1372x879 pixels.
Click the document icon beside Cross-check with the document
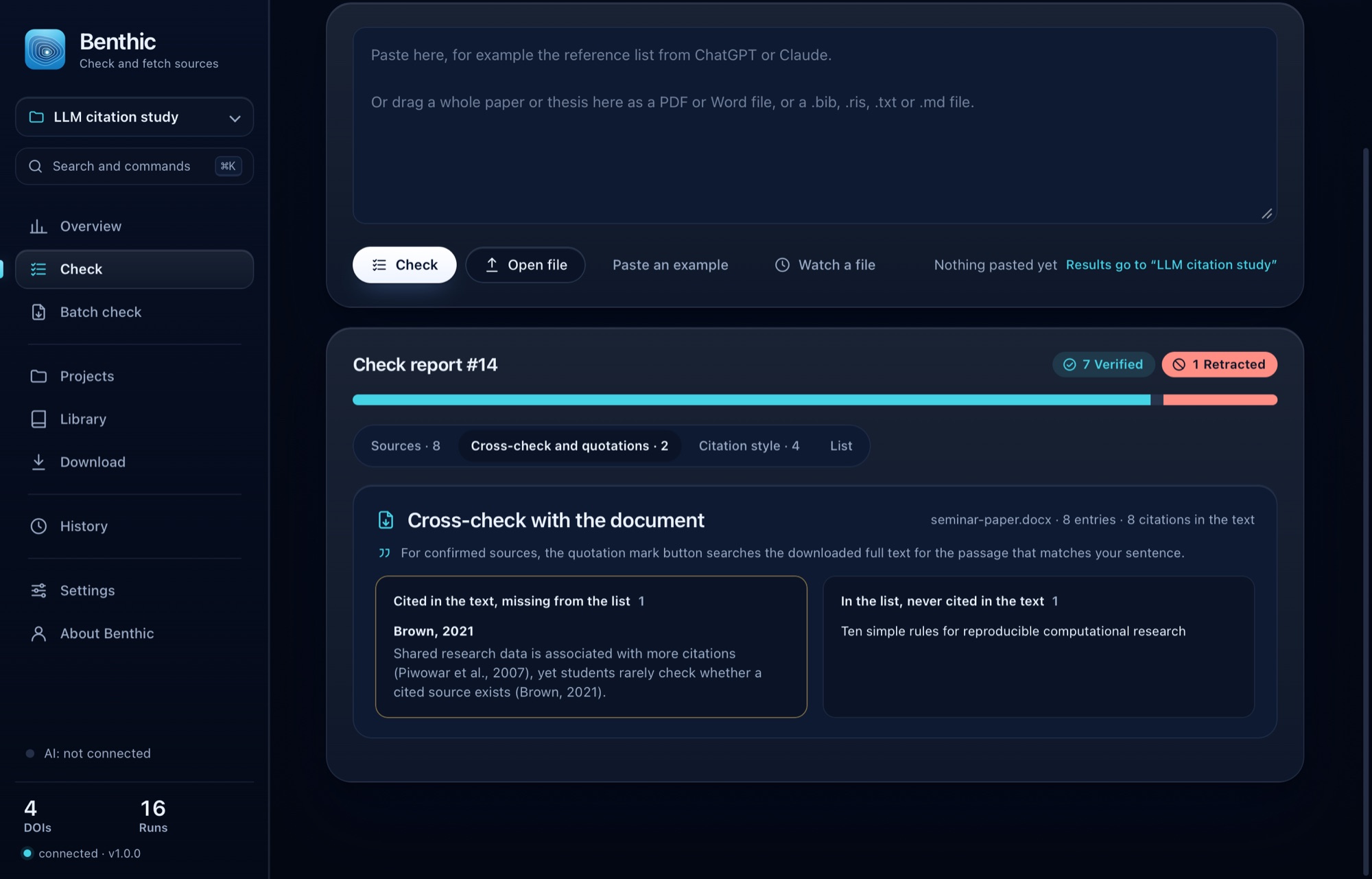[386, 520]
